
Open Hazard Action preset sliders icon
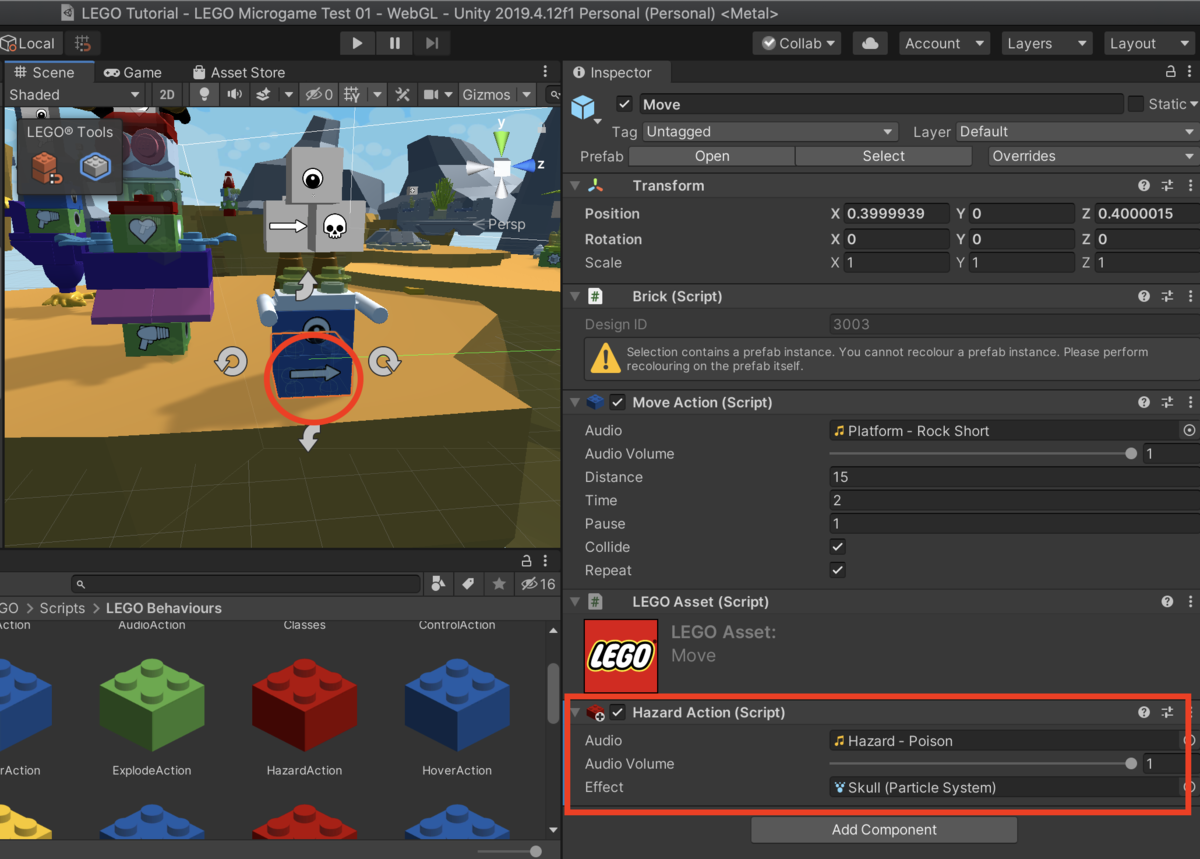pos(1167,712)
